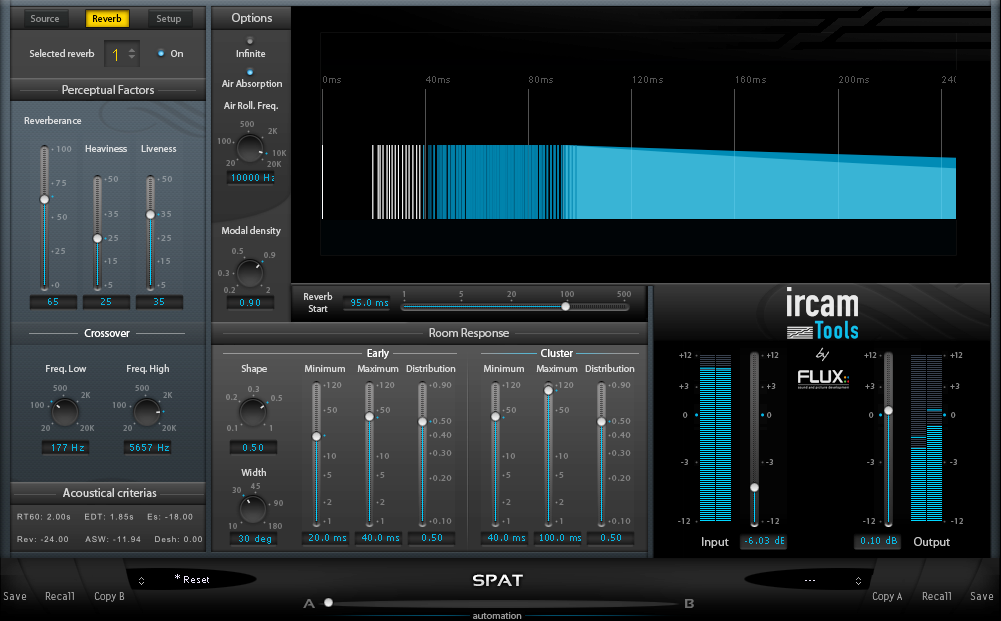The image size is (1001, 621).
Task: Switch to the Source tab
Action: click(45, 19)
